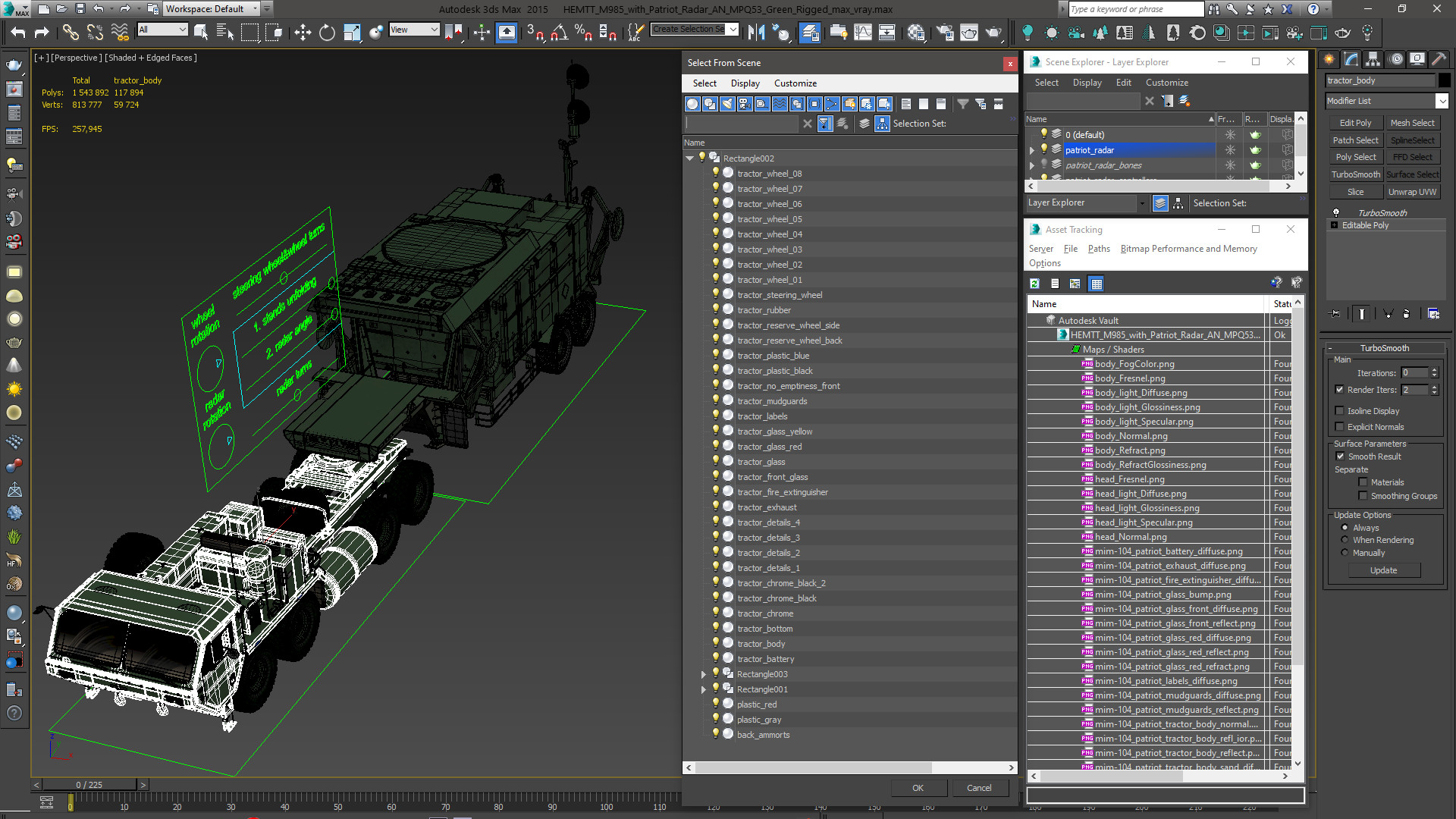Open Bitmap Performance and Memory menu

(x=1188, y=249)
